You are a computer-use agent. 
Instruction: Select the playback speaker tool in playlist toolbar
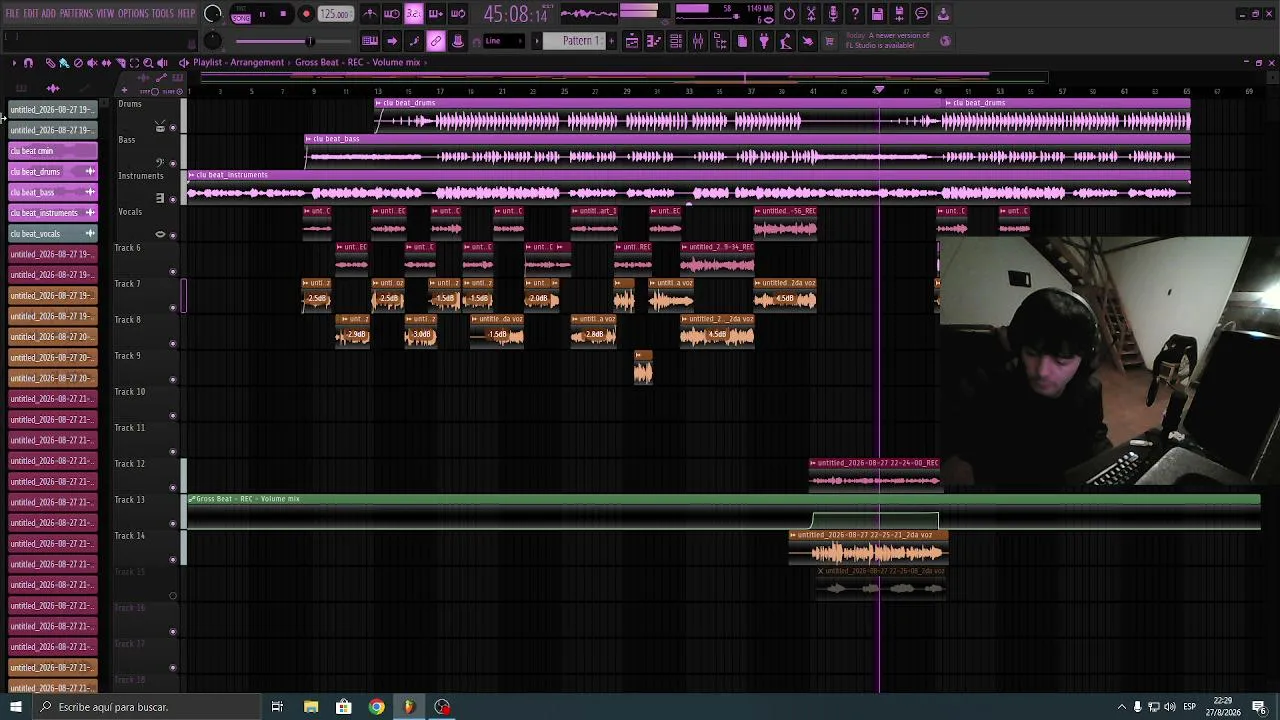[x=162, y=62]
